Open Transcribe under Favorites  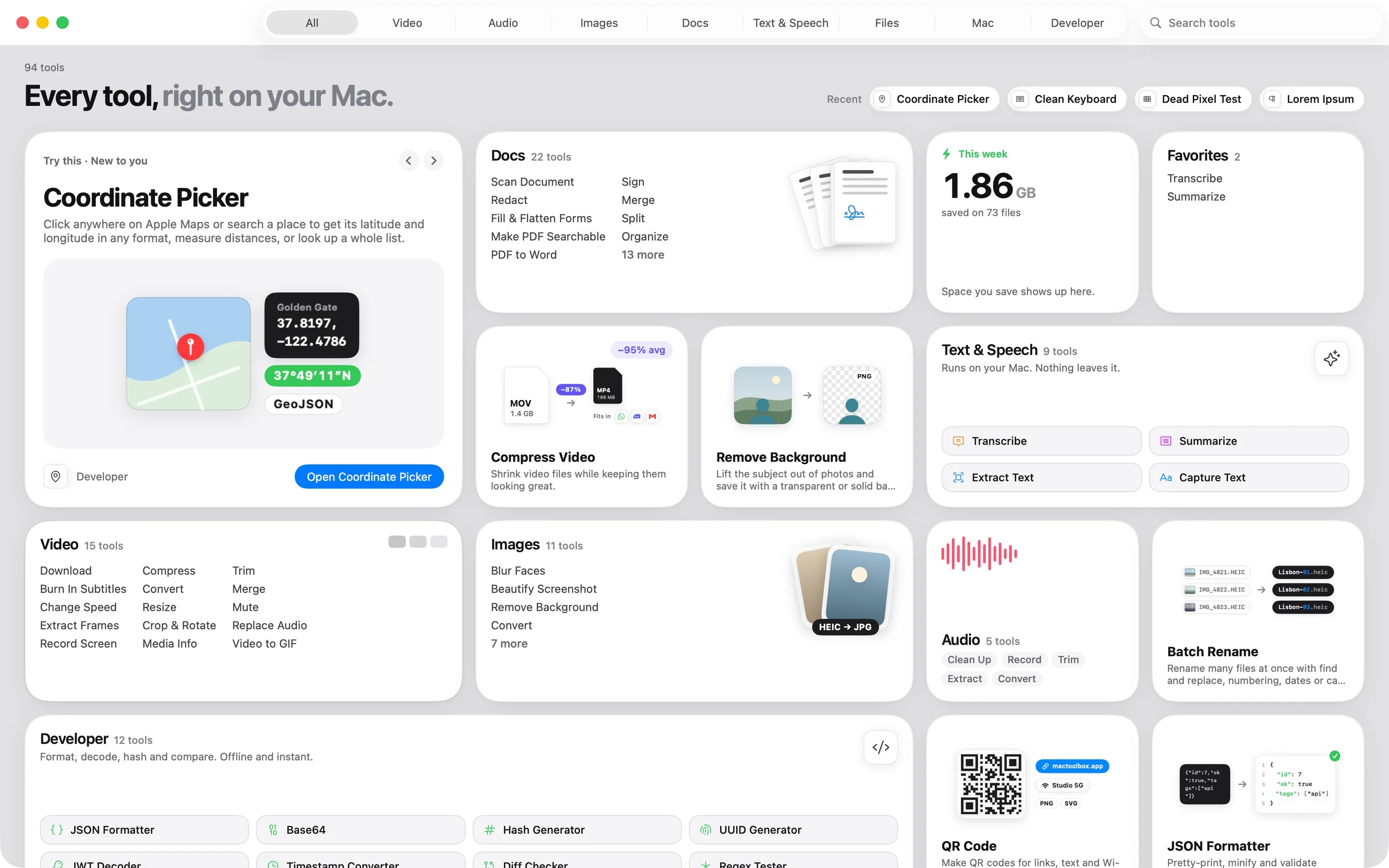click(x=1195, y=178)
